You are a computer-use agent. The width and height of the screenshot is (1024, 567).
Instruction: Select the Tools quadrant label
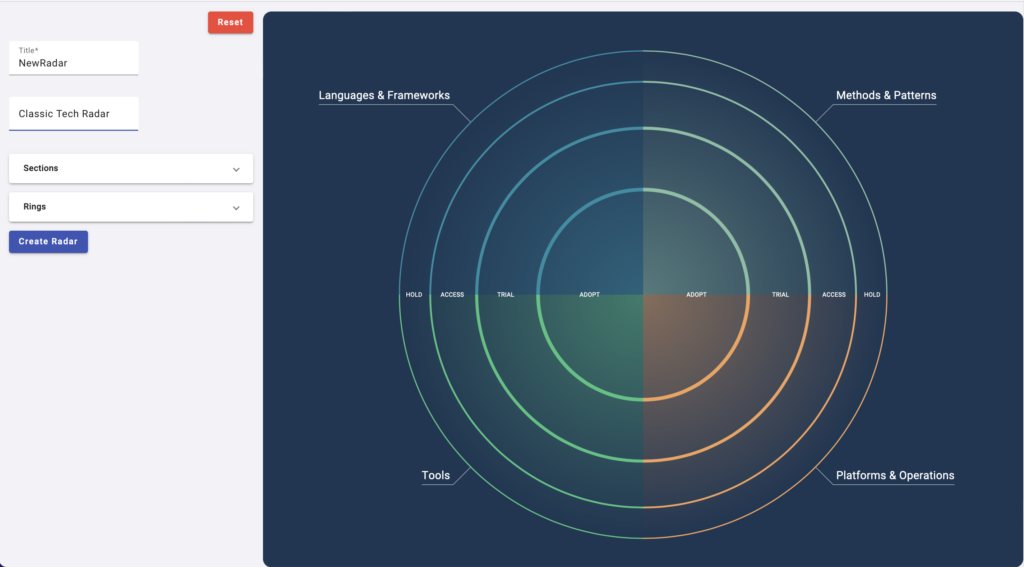click(435, 476)
